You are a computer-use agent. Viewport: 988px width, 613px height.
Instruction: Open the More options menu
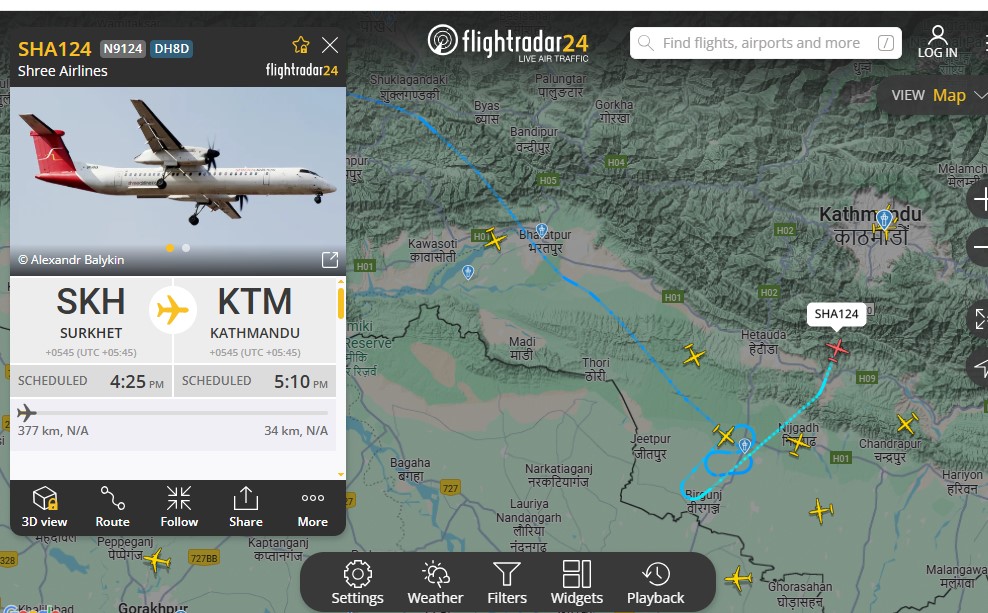(313, 507)
